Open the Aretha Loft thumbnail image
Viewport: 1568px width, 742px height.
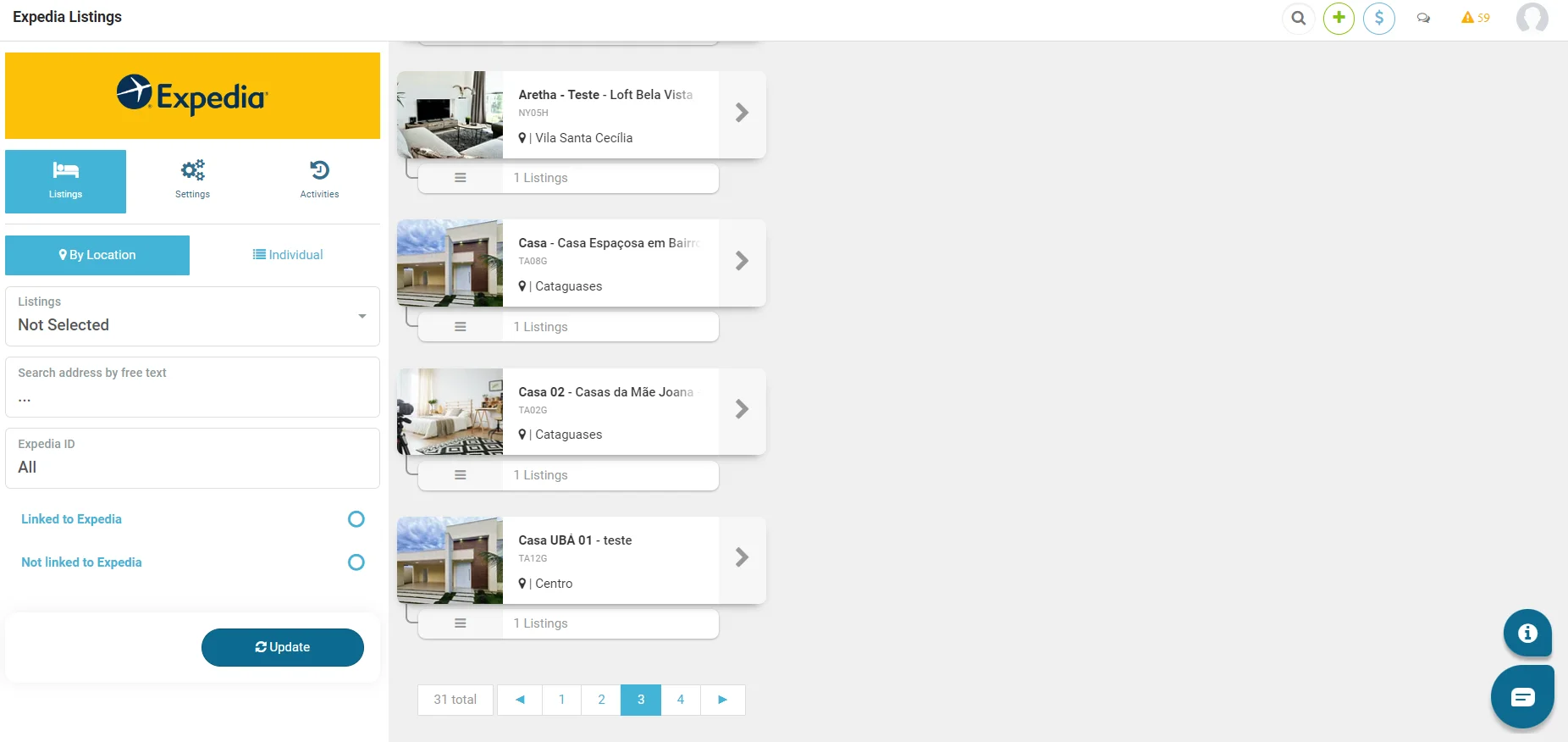tap(450, 114)
